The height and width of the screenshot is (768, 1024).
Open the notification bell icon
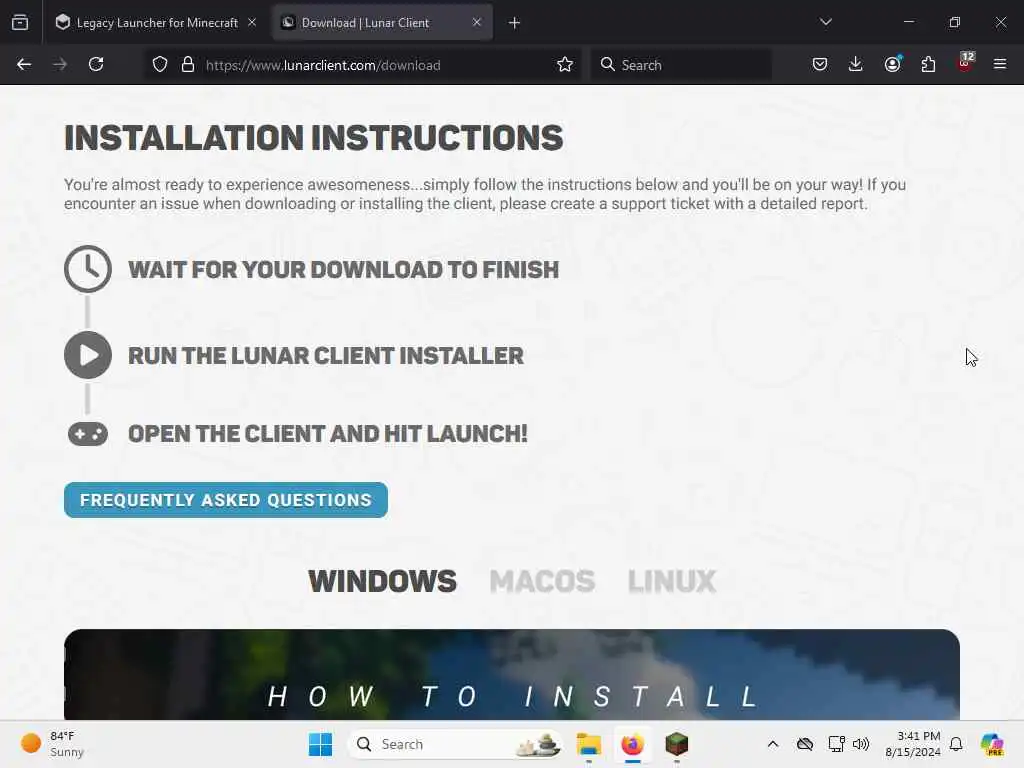(956, 744)
